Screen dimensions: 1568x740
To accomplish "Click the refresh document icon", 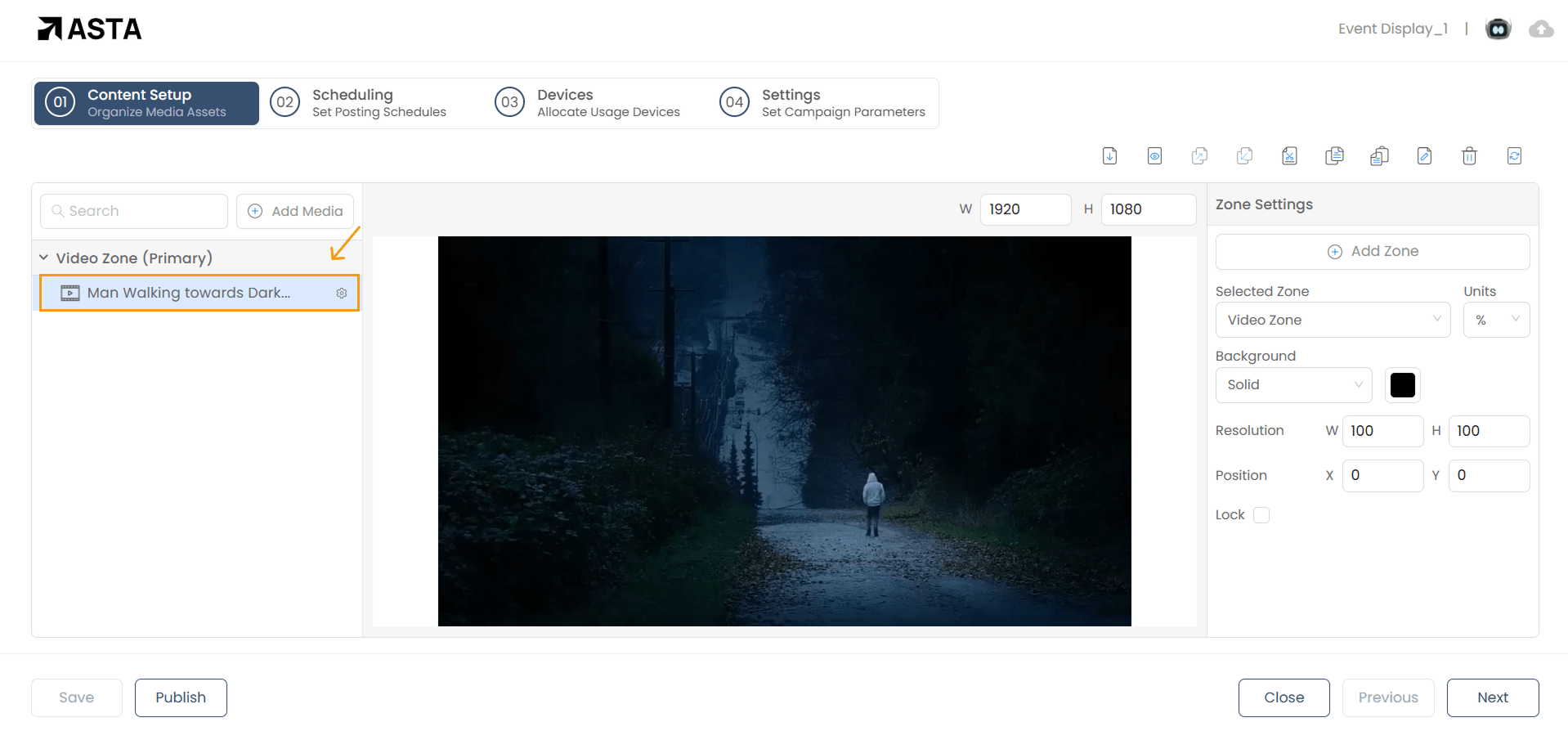I will (1514, 155).
